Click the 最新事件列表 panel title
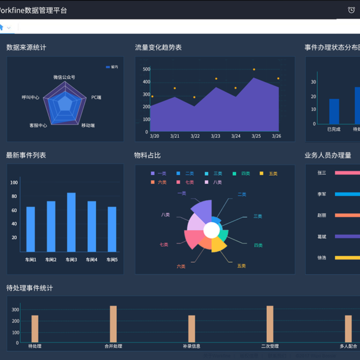Screen dimensions: 360x360 [26, 155]
